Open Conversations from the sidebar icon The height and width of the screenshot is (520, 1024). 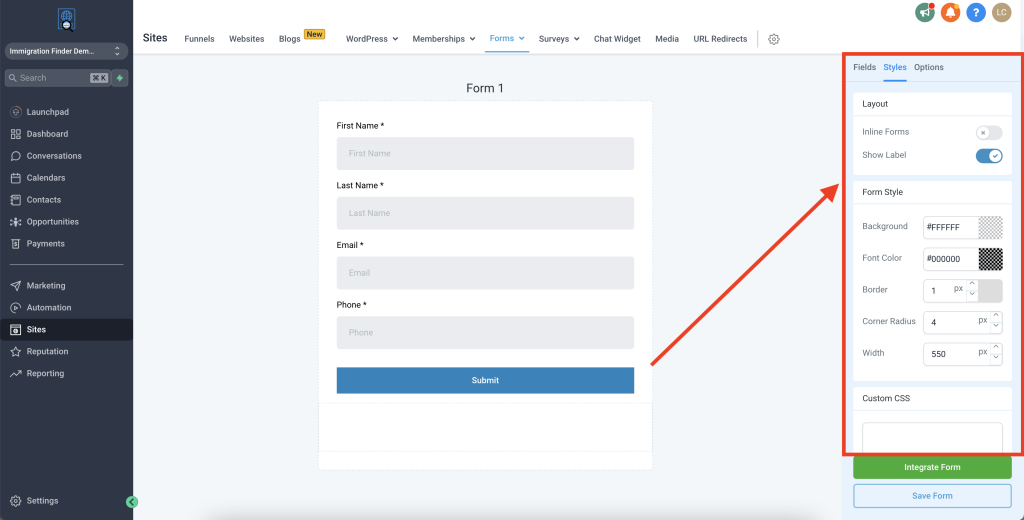tap(16, 156)
